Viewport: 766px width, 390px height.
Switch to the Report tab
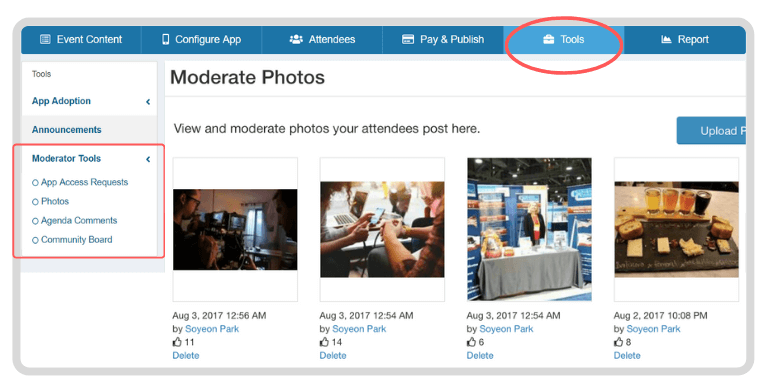(685, 39)
